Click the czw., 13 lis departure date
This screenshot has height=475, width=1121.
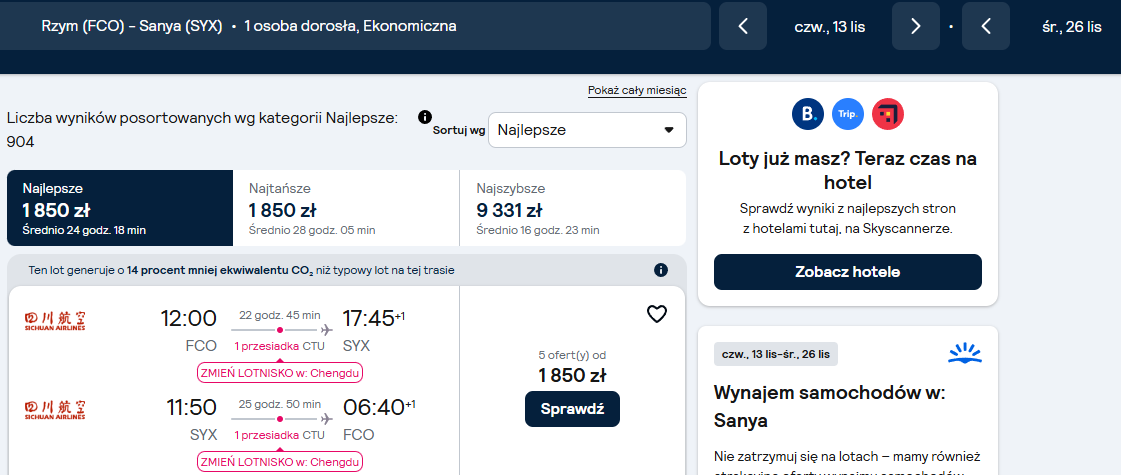point(829,27)
